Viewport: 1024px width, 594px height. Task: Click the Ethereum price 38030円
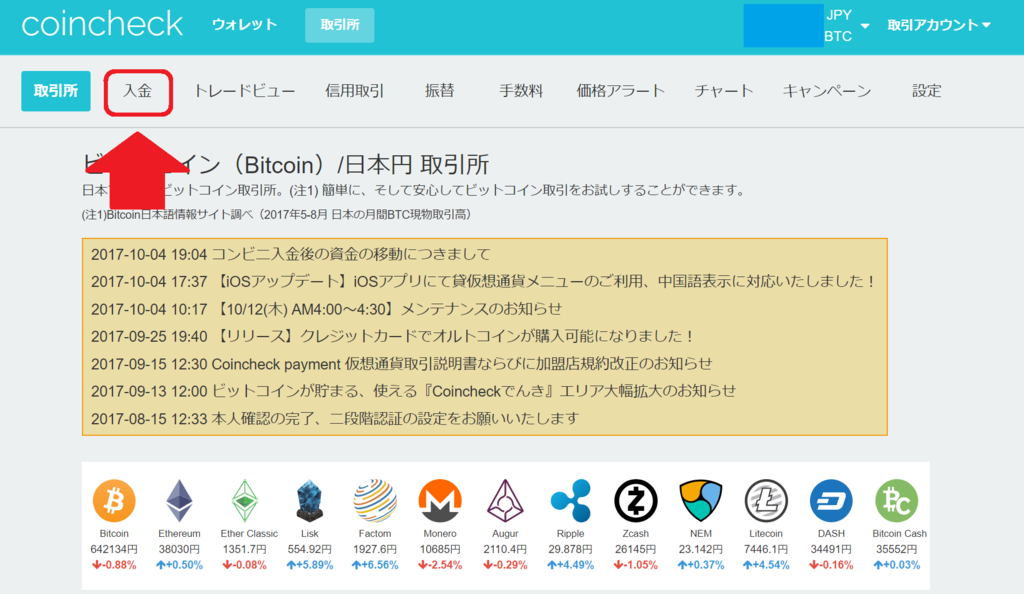(179, 550)
